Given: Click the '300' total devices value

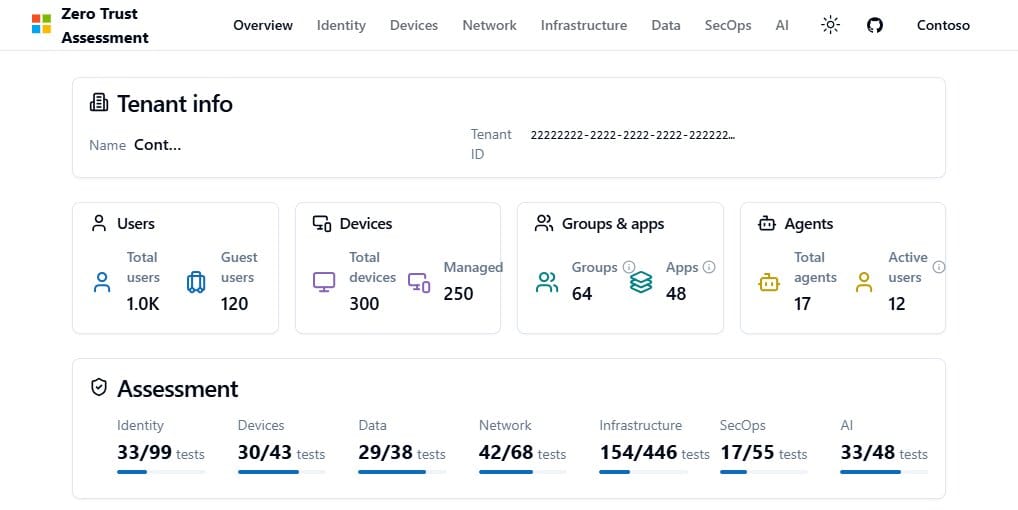Looking at the screenshot, I should pos(364,304).
